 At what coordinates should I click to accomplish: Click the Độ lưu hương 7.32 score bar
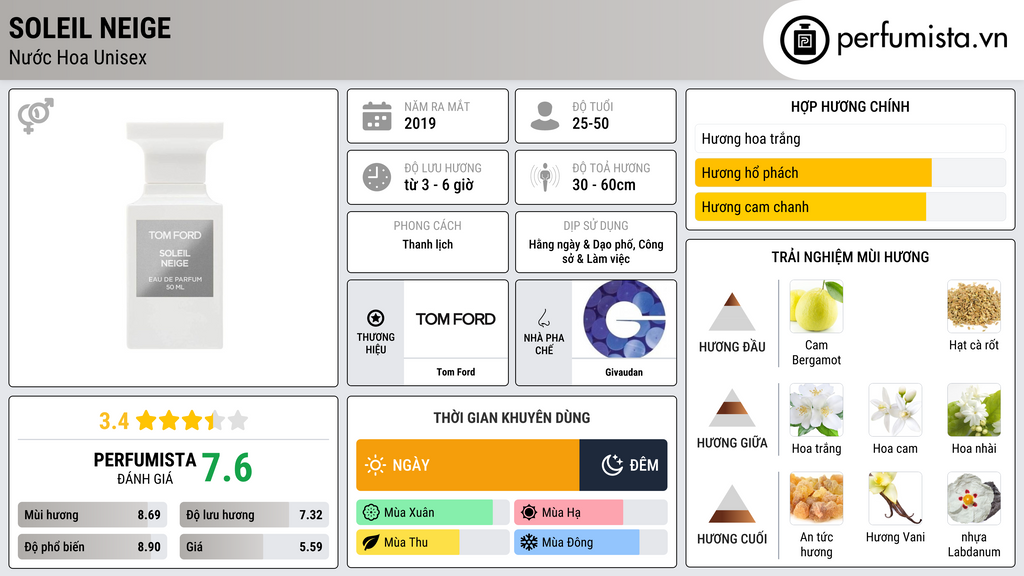[254, 515]
